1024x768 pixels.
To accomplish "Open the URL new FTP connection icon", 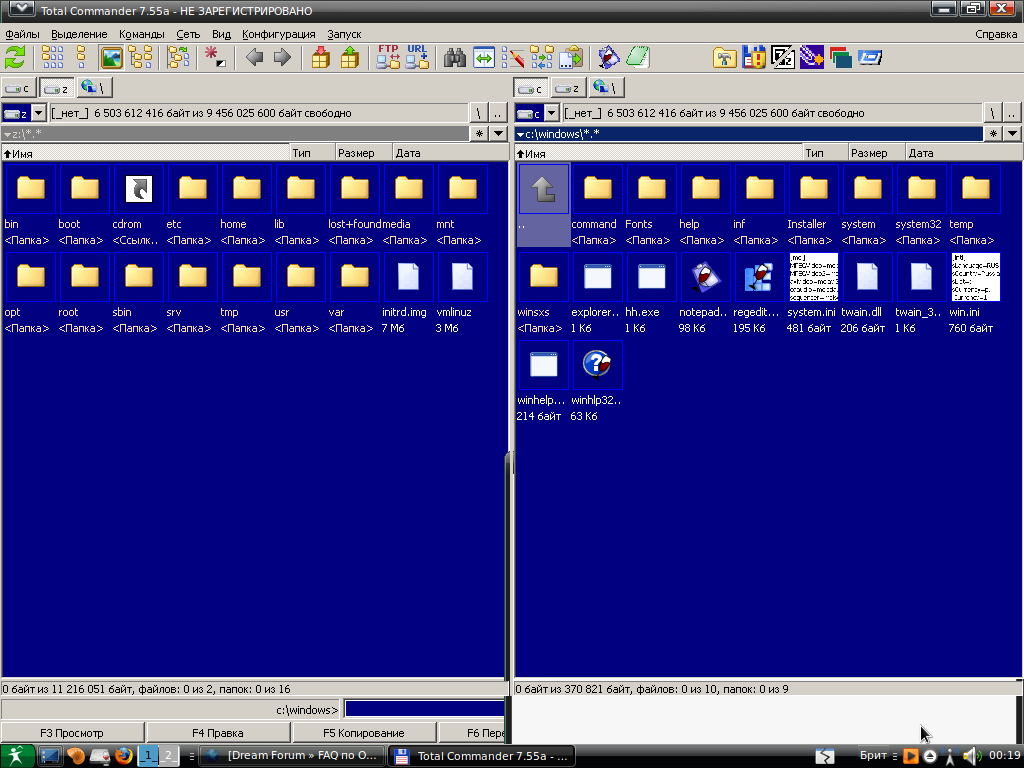I will pyautogui.click(x=417, y=57).
